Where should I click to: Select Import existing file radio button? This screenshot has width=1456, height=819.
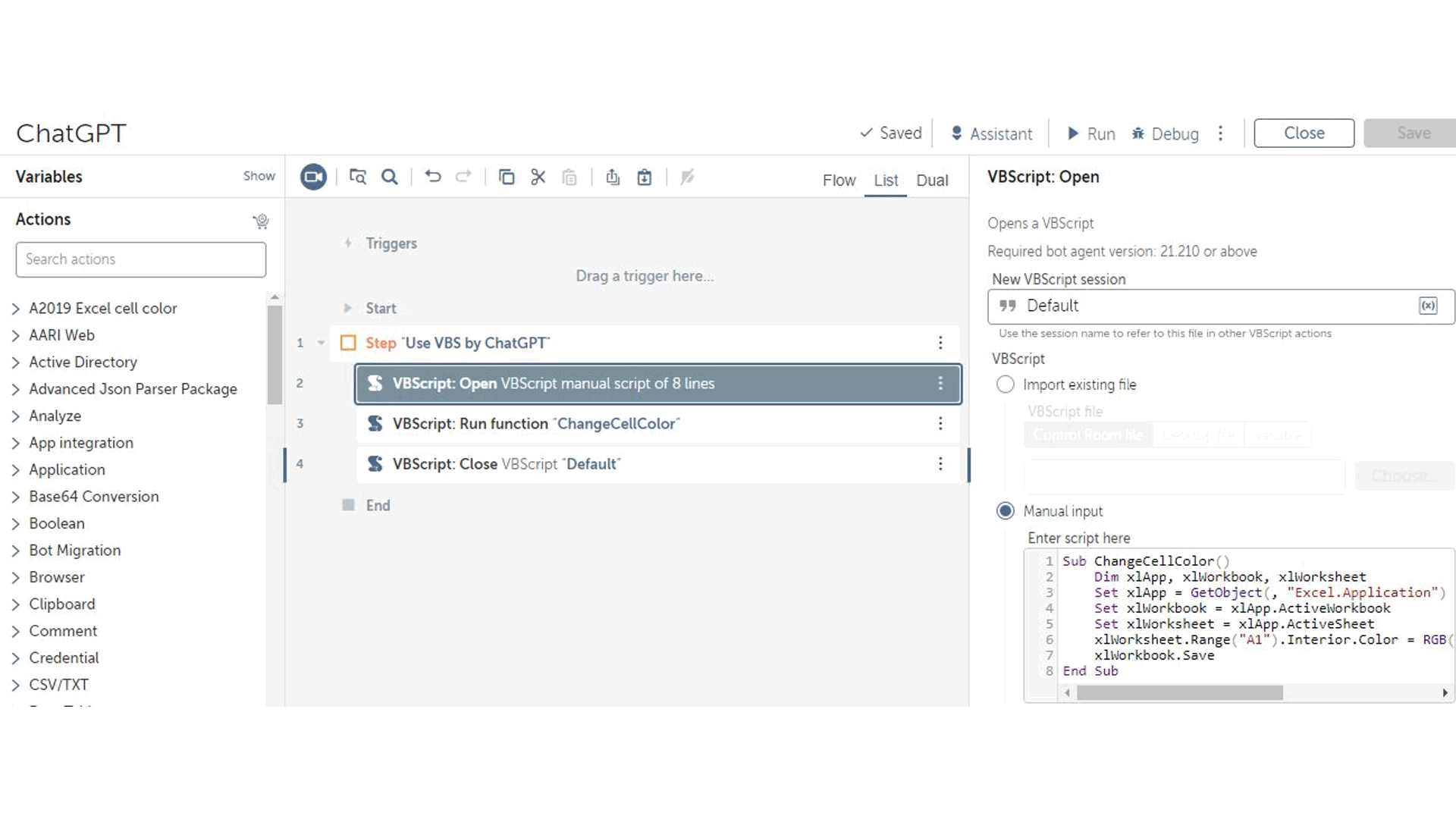click(1005, 384)
